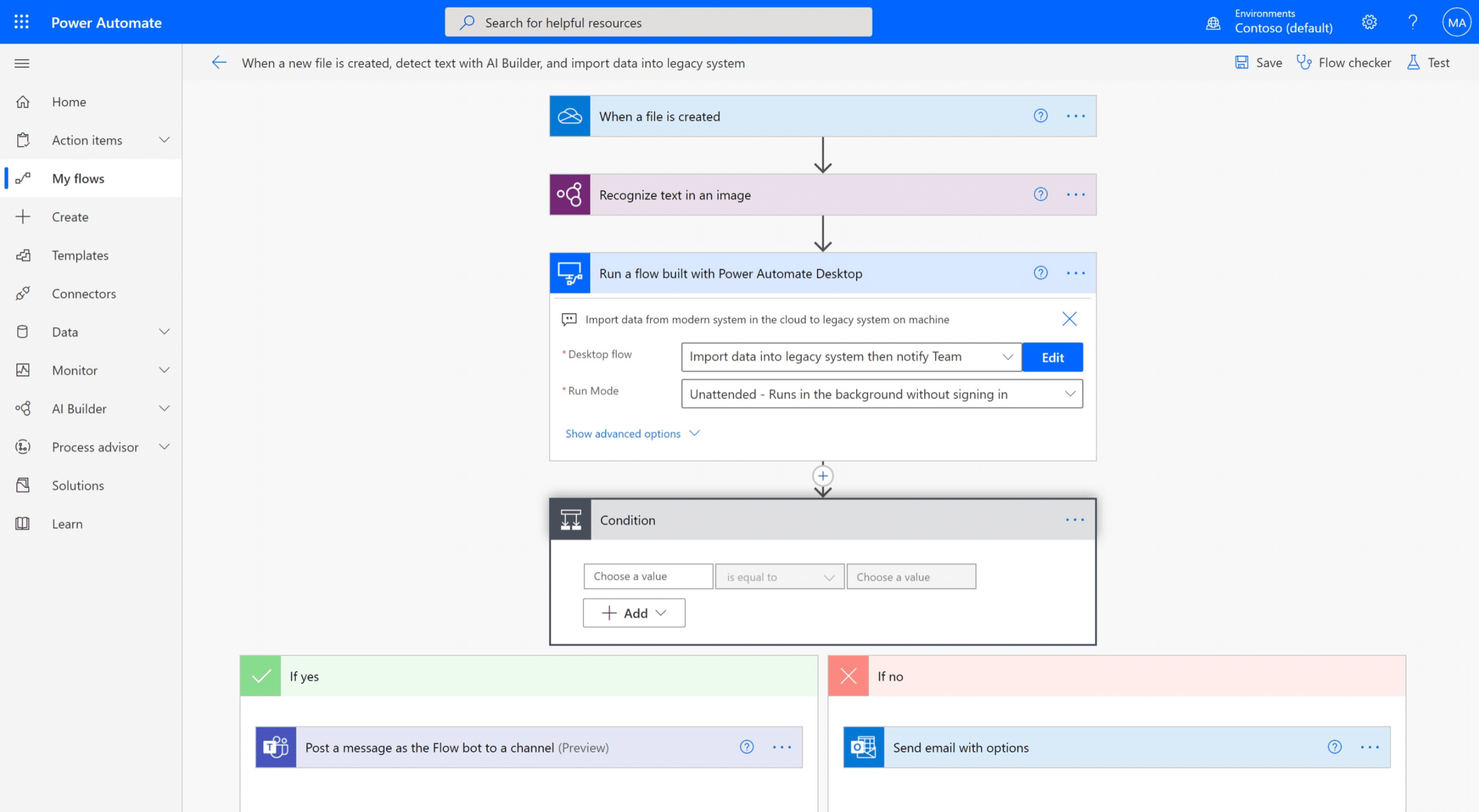Viewport: 1479px width, 812px height.
Task: Open Connectors from the sidebar
Action: tap(83, 293)
